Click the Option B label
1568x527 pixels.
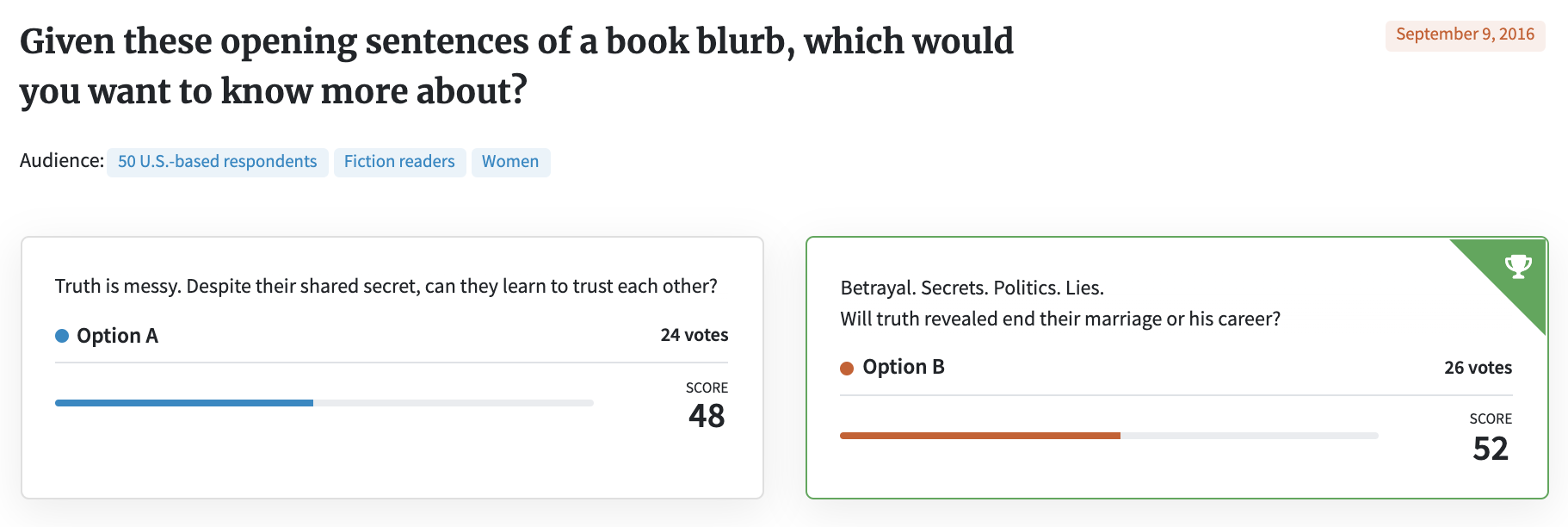pyautogui.click(x=904, y=367)
